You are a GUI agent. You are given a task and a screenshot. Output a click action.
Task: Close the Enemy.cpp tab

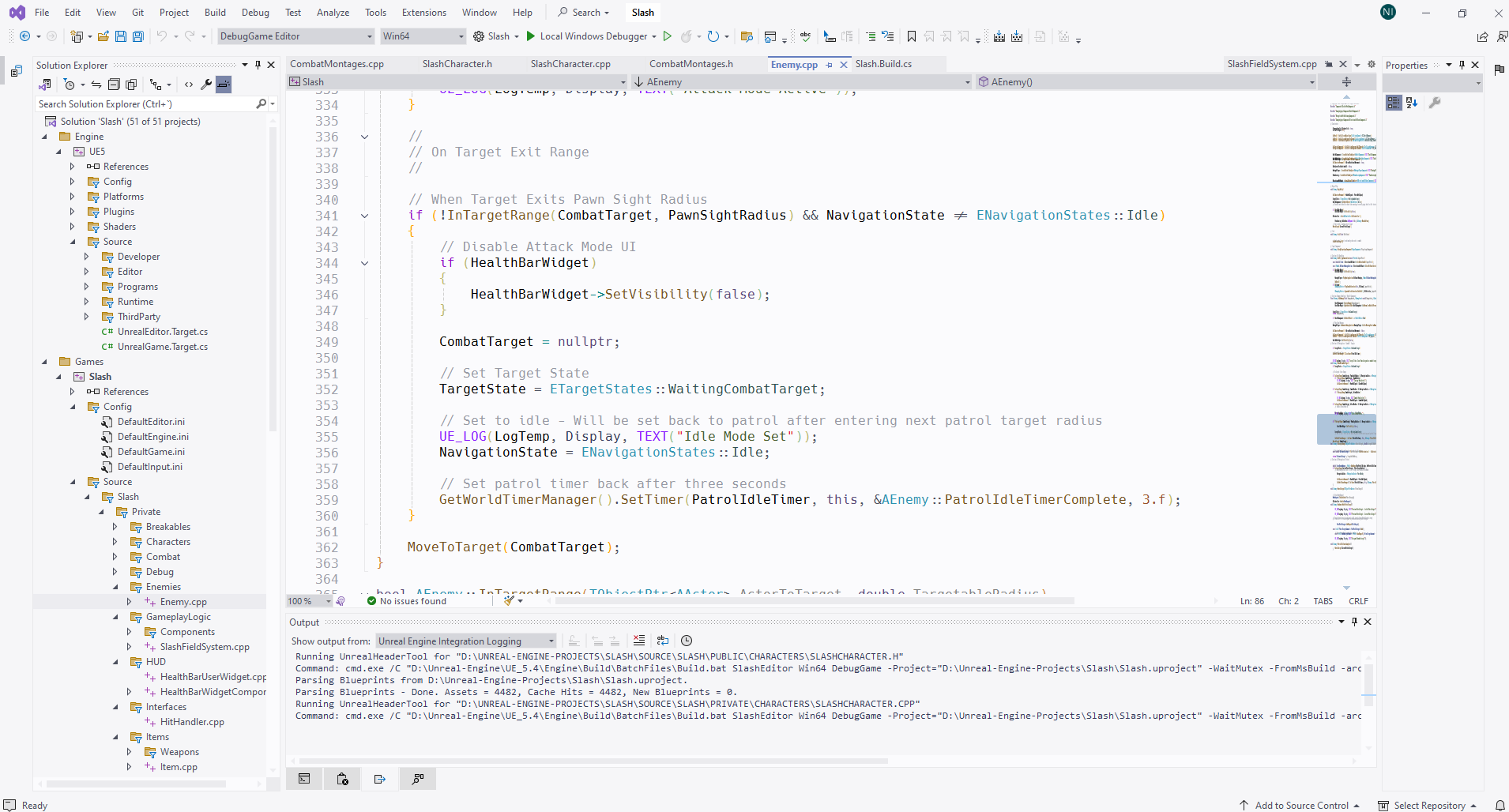point(844,65)
